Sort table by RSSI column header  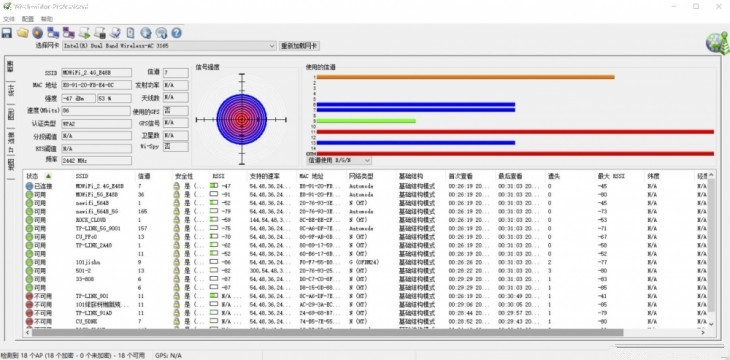pyautogui.click(x=228, y=177)
